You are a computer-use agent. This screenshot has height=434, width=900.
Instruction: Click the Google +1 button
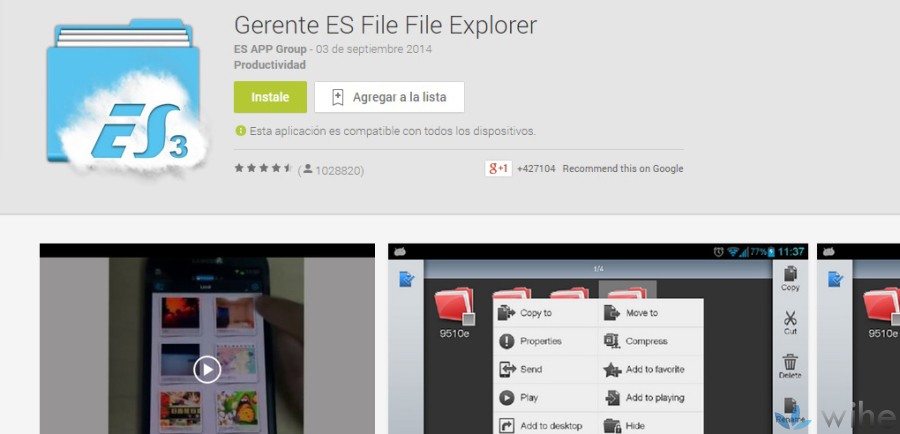[498, 168]
